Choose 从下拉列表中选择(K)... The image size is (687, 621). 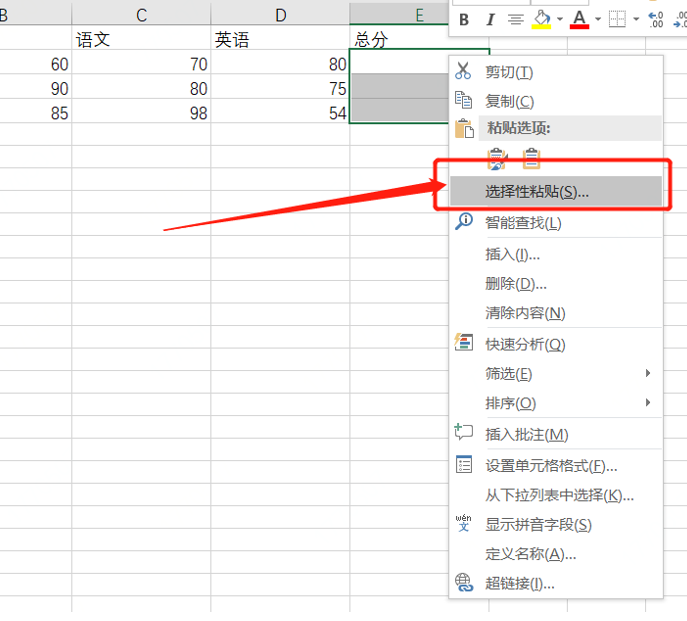[556, 495]
